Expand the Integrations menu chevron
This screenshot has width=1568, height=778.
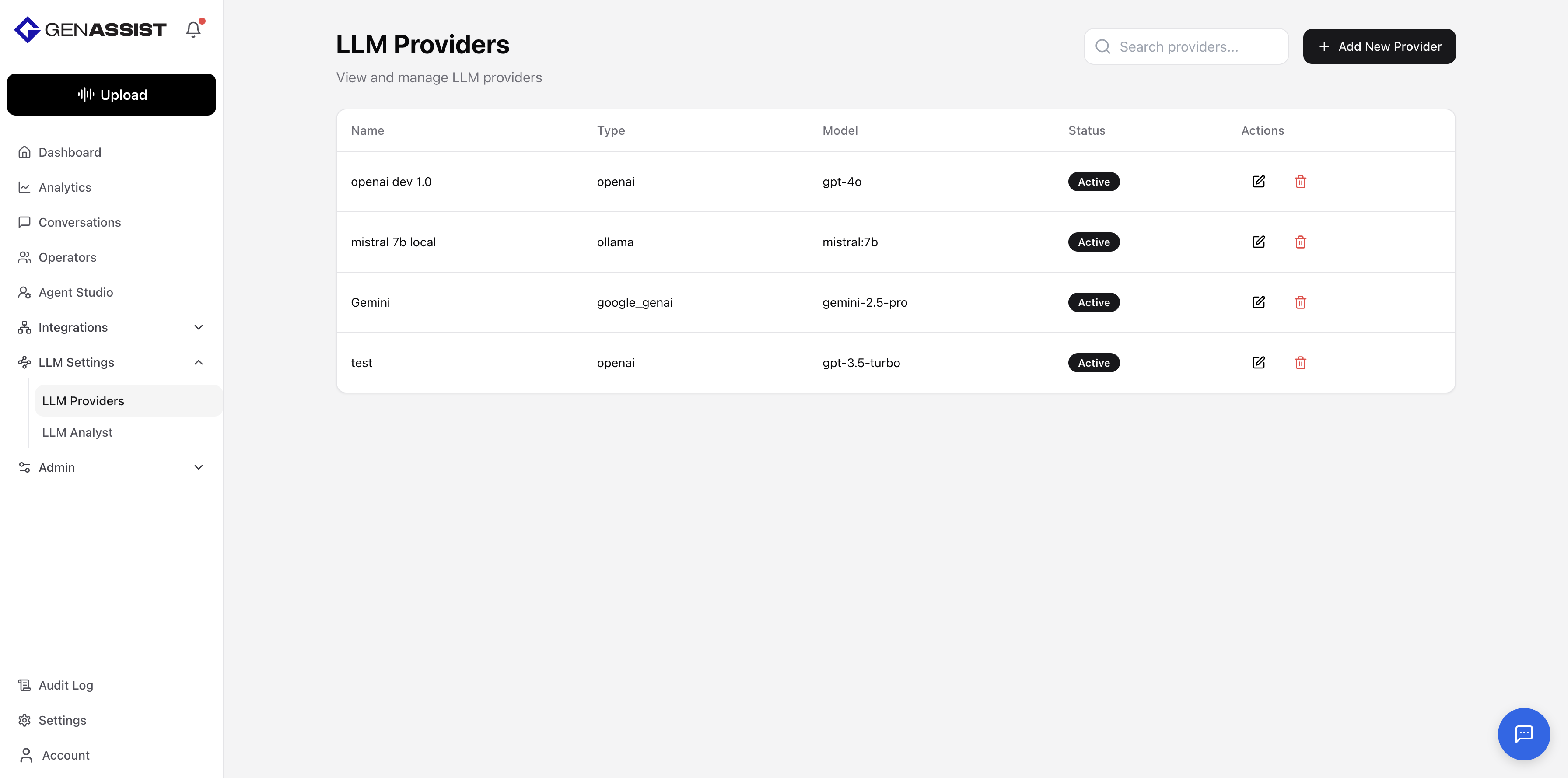coord(199,327)
